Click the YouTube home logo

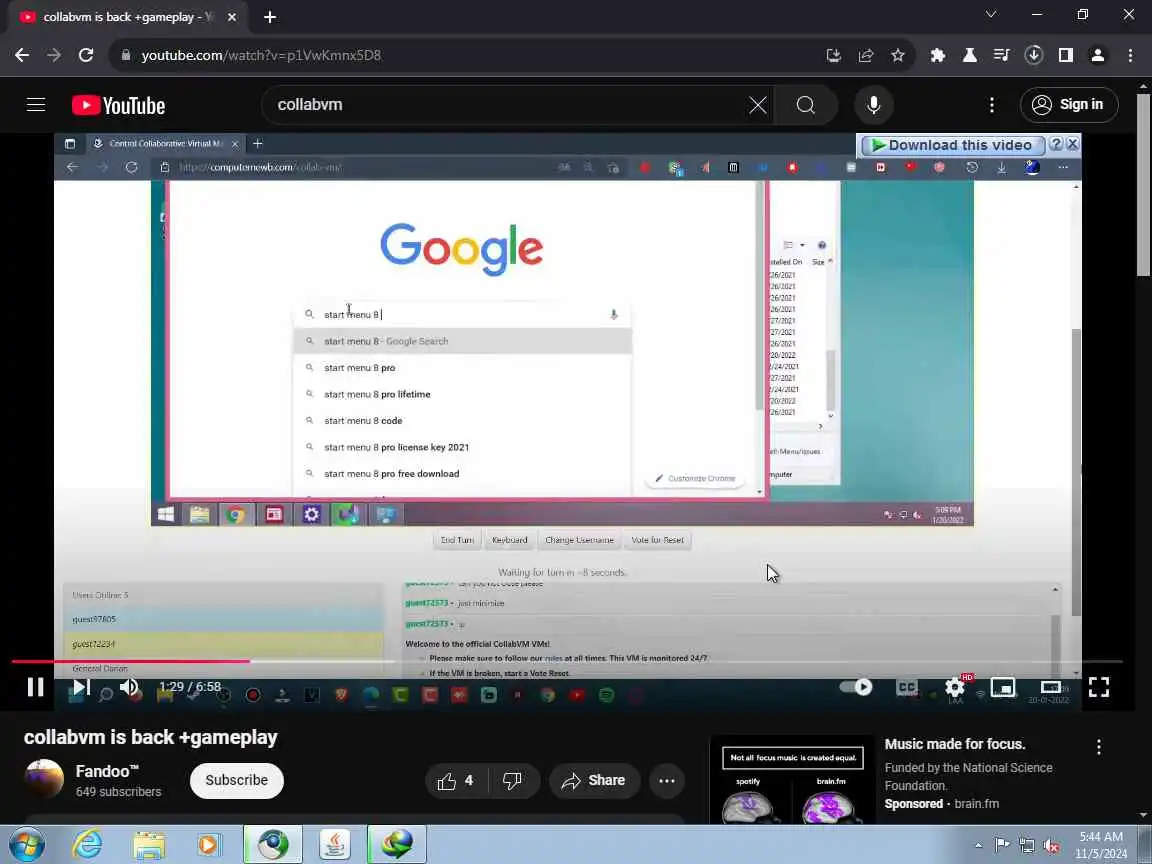point(118,105)
